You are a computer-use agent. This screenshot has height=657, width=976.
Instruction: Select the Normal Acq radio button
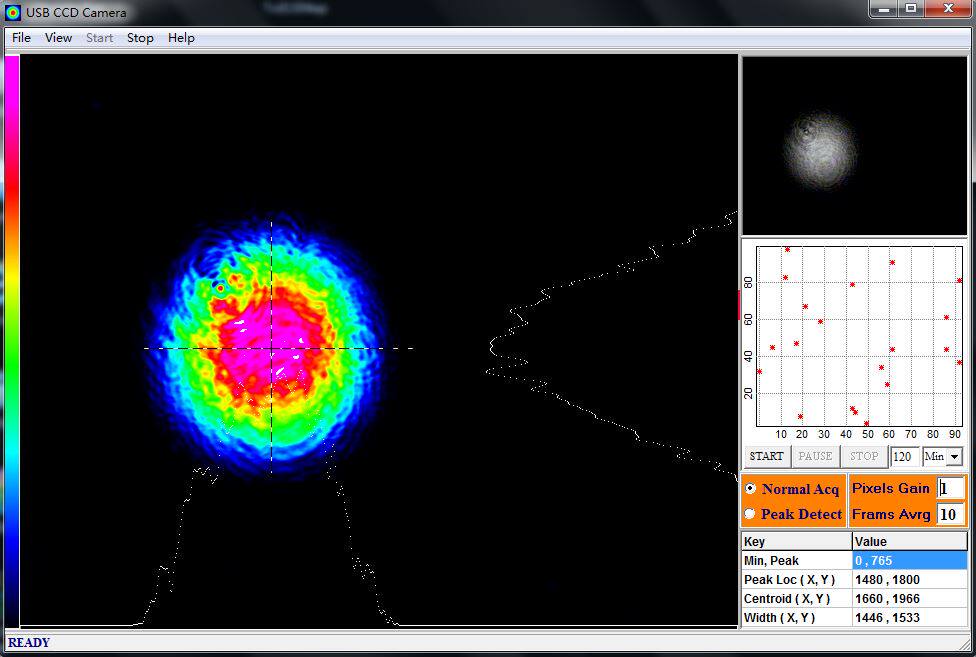point(751,488)
